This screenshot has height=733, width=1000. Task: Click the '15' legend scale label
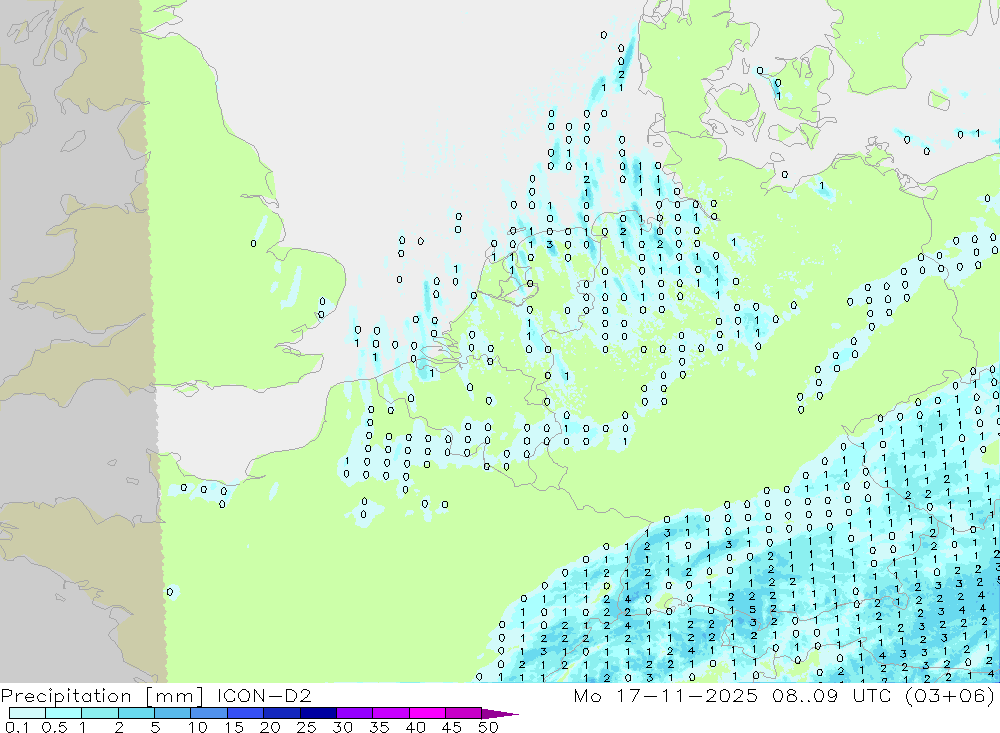pyautogui.click(x=234, y=727)
